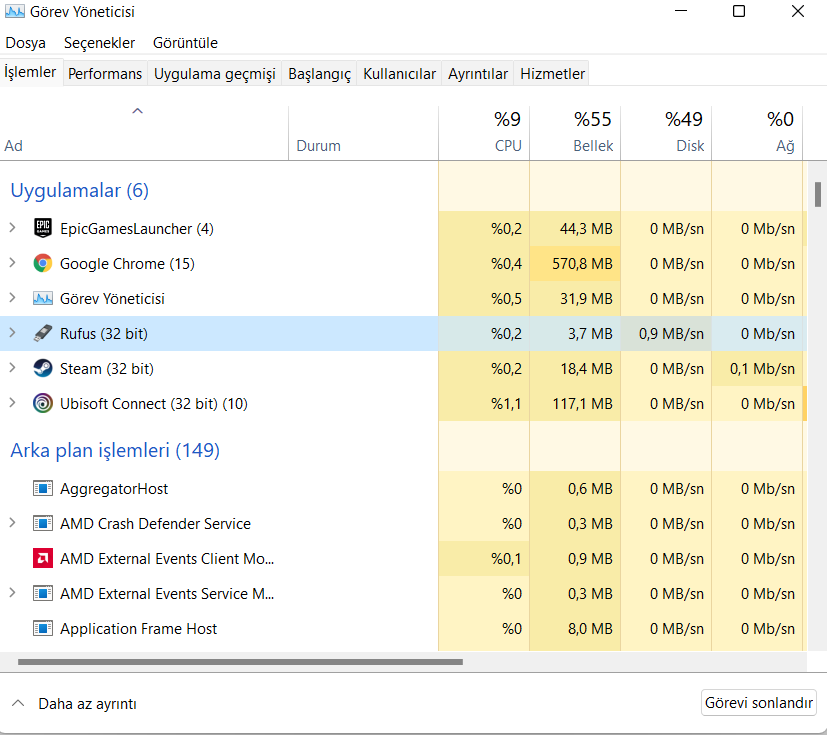Expand the Ubisoft Connect process group
The height and width of the screenshot is (735, 827).
[x=12, y=403]
